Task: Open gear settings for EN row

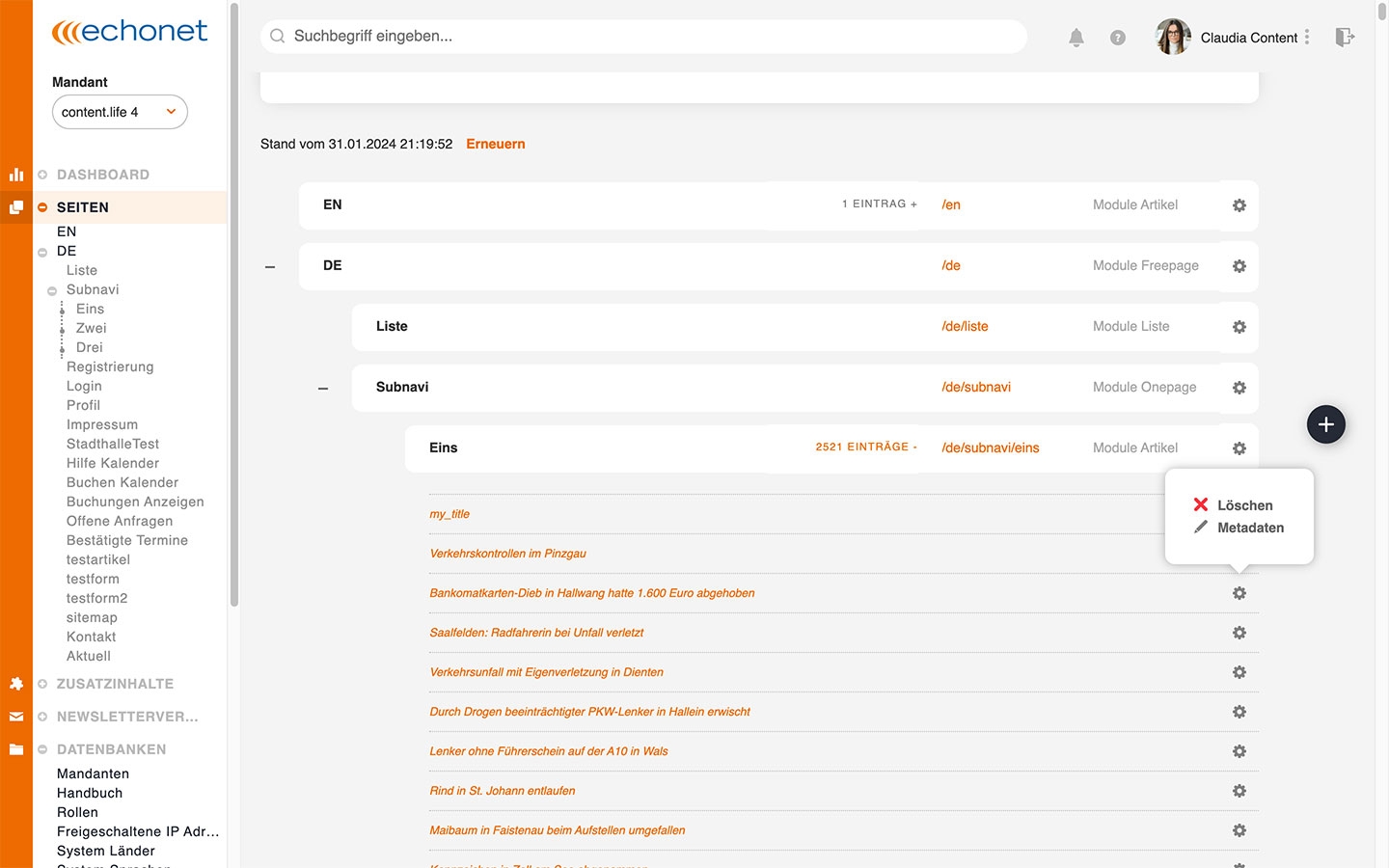Action: (x=1239, y=205)
